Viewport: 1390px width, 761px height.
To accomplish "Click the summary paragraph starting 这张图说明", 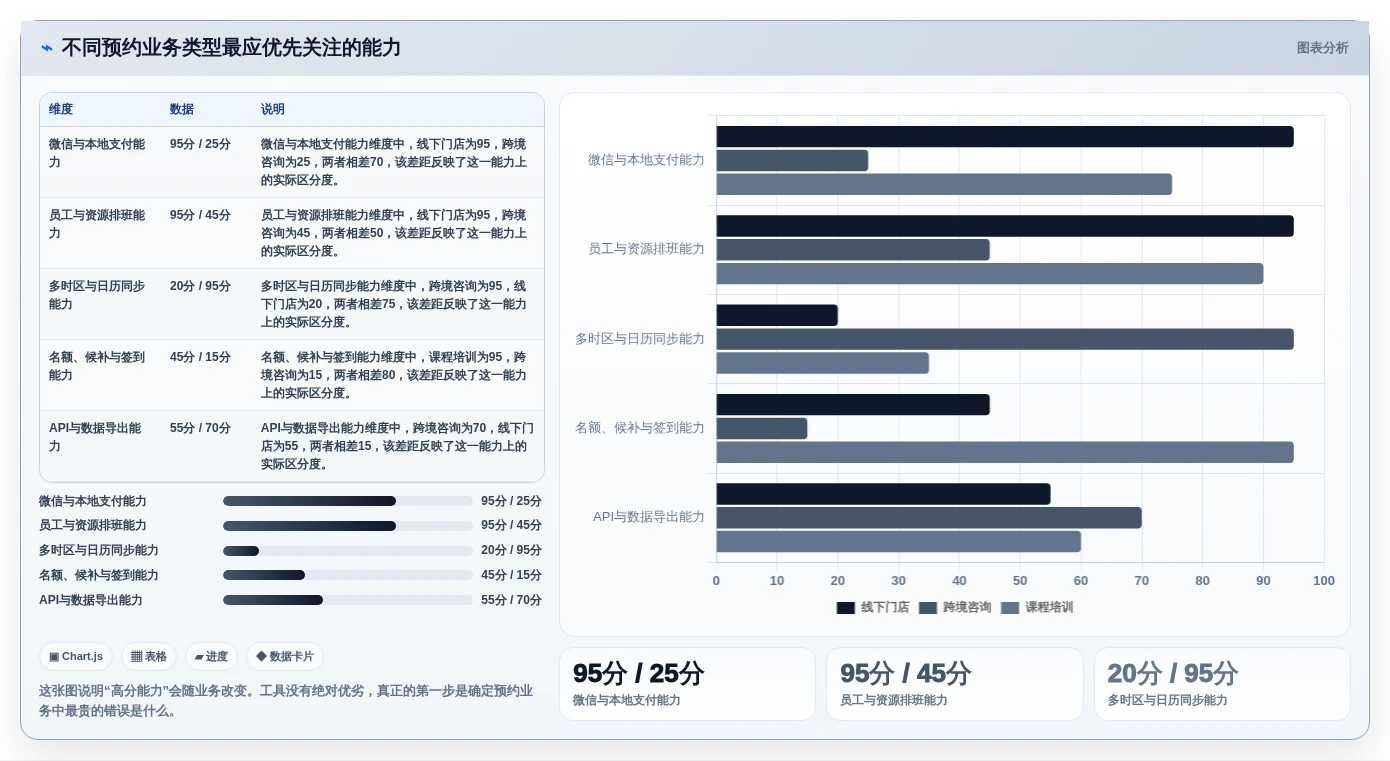I will [286, 701].
